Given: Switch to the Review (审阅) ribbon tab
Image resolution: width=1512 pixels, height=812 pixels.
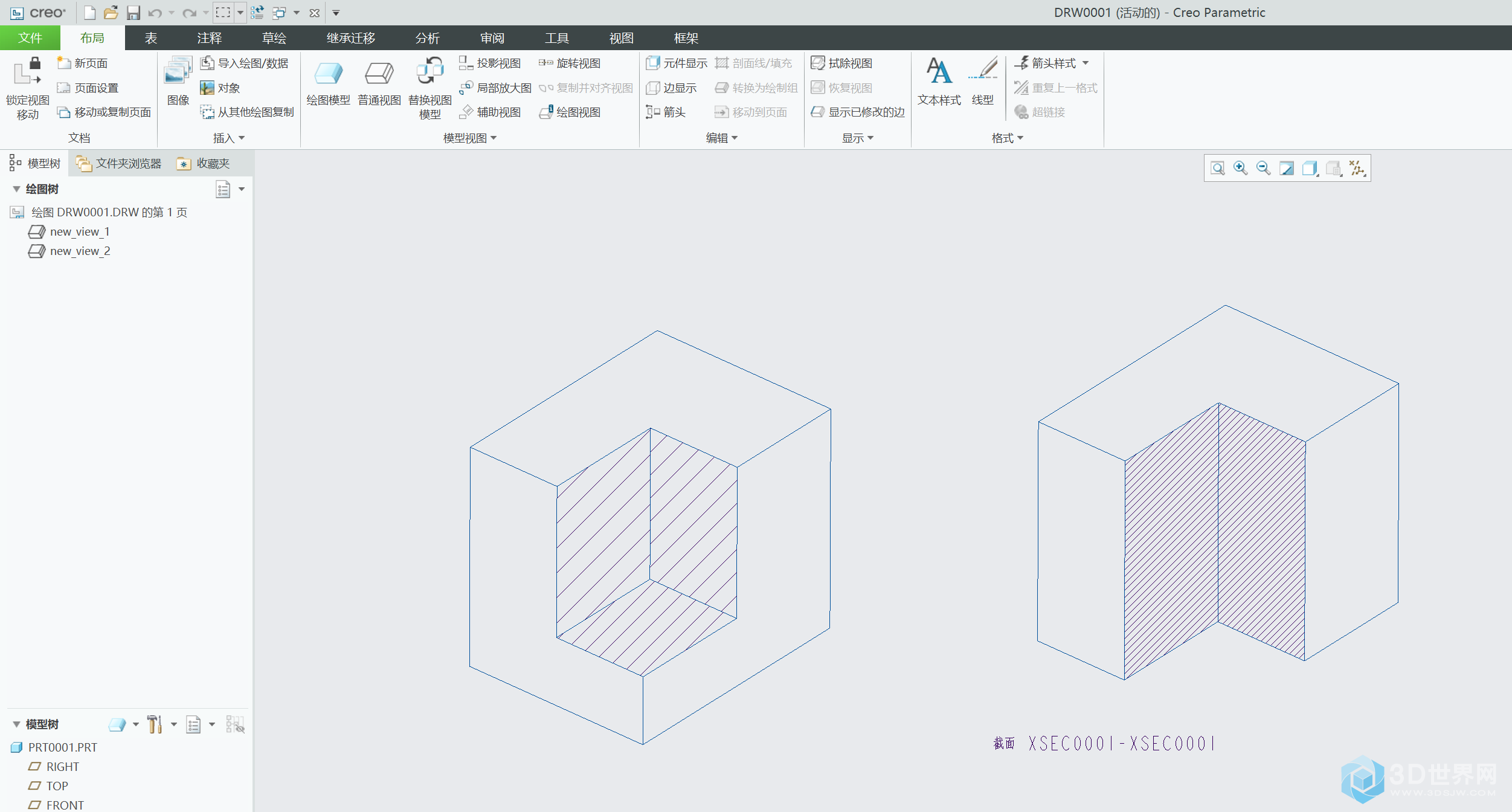Looking at the screenshot, I should 492,38.
